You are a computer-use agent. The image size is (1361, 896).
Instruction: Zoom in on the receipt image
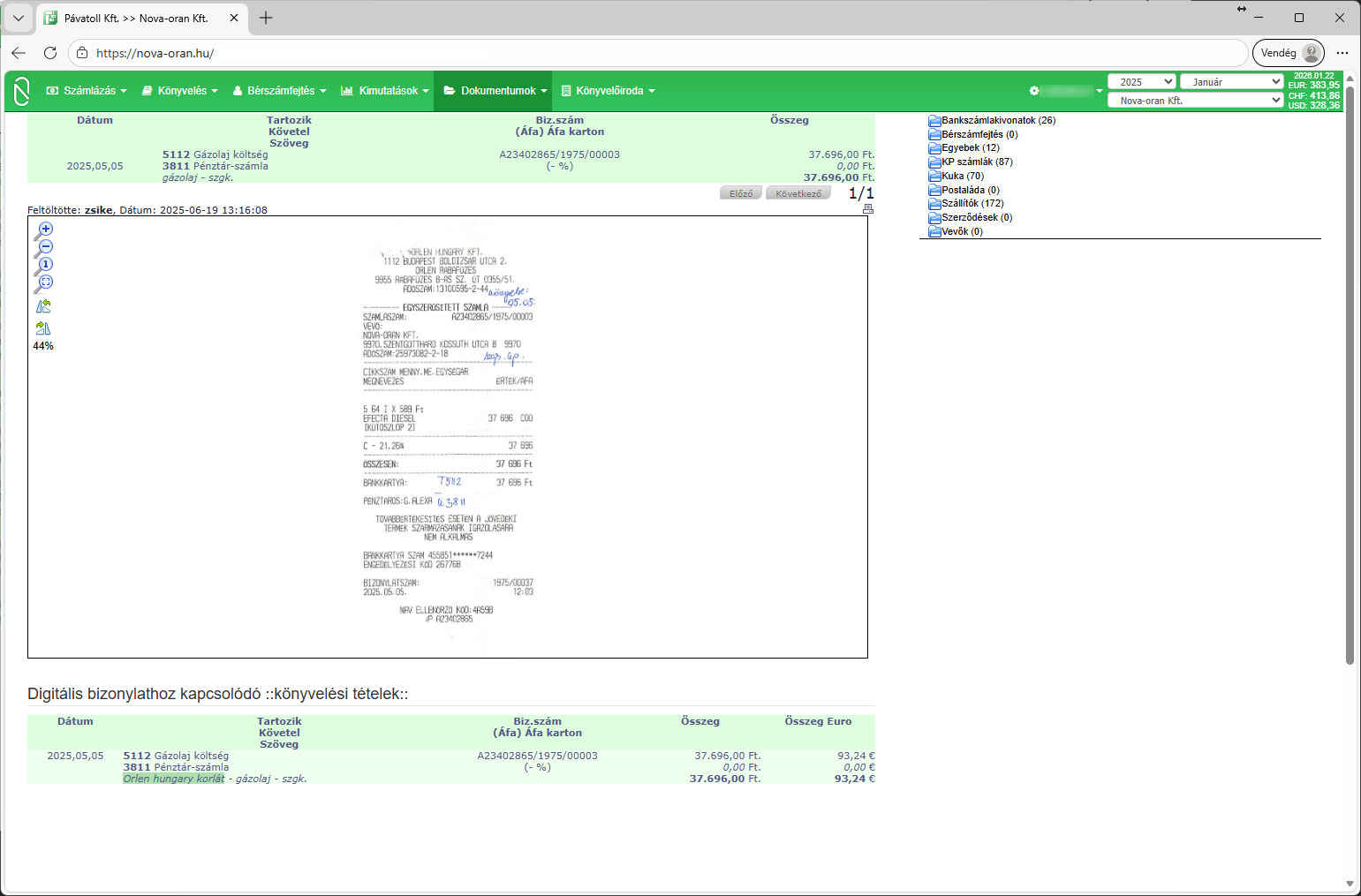click(x=43, y=230)
